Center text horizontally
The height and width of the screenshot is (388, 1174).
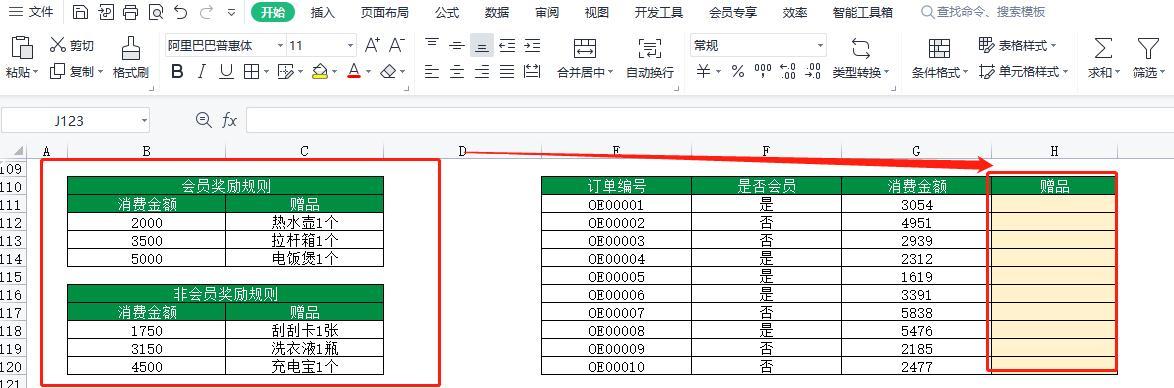click(457, 72)
